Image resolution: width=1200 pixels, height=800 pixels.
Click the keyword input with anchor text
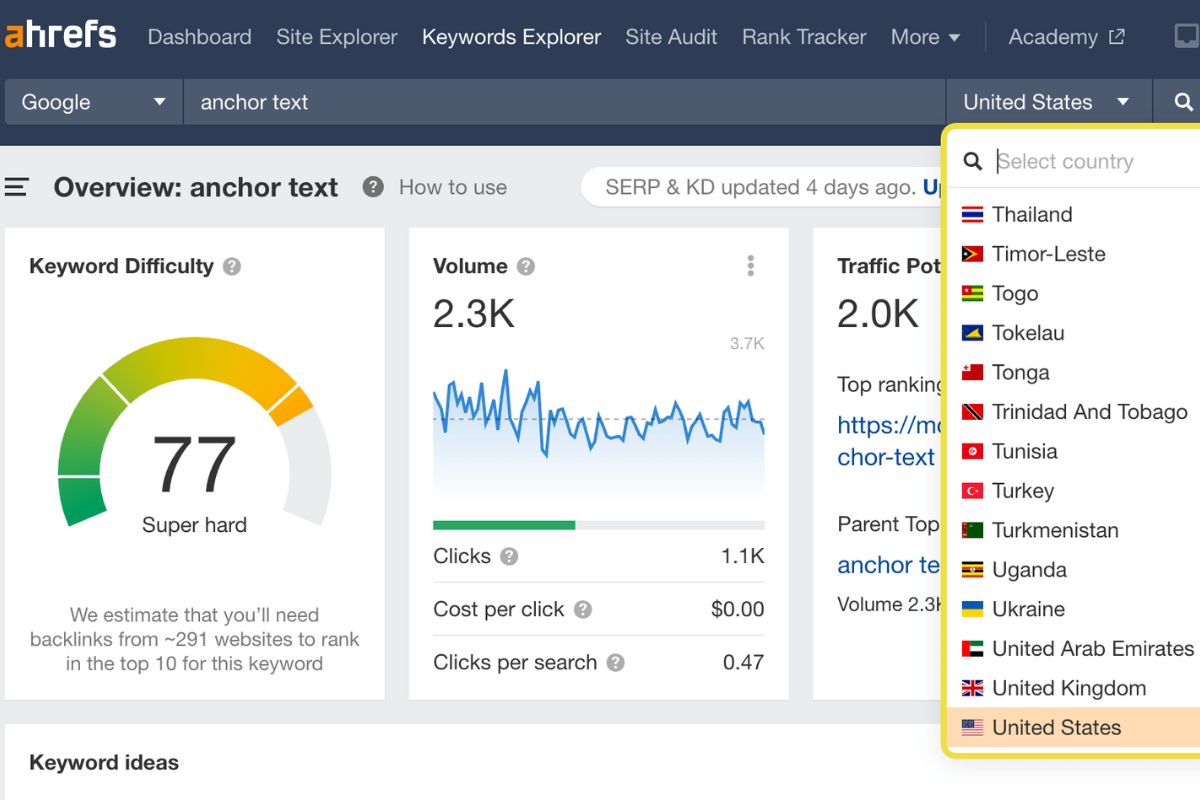click(564, 102)
